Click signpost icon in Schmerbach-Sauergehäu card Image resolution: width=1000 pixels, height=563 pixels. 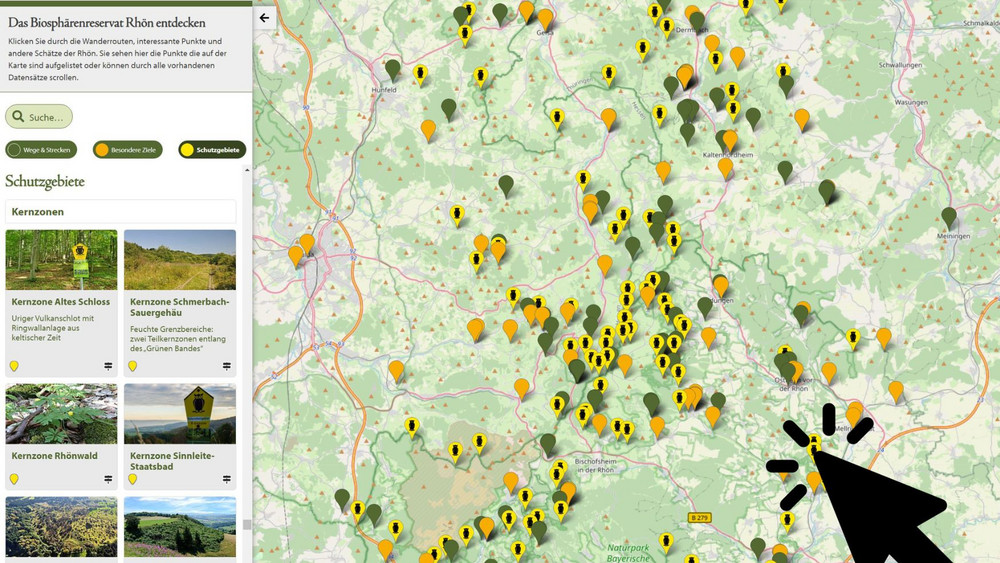coord(227,366)
